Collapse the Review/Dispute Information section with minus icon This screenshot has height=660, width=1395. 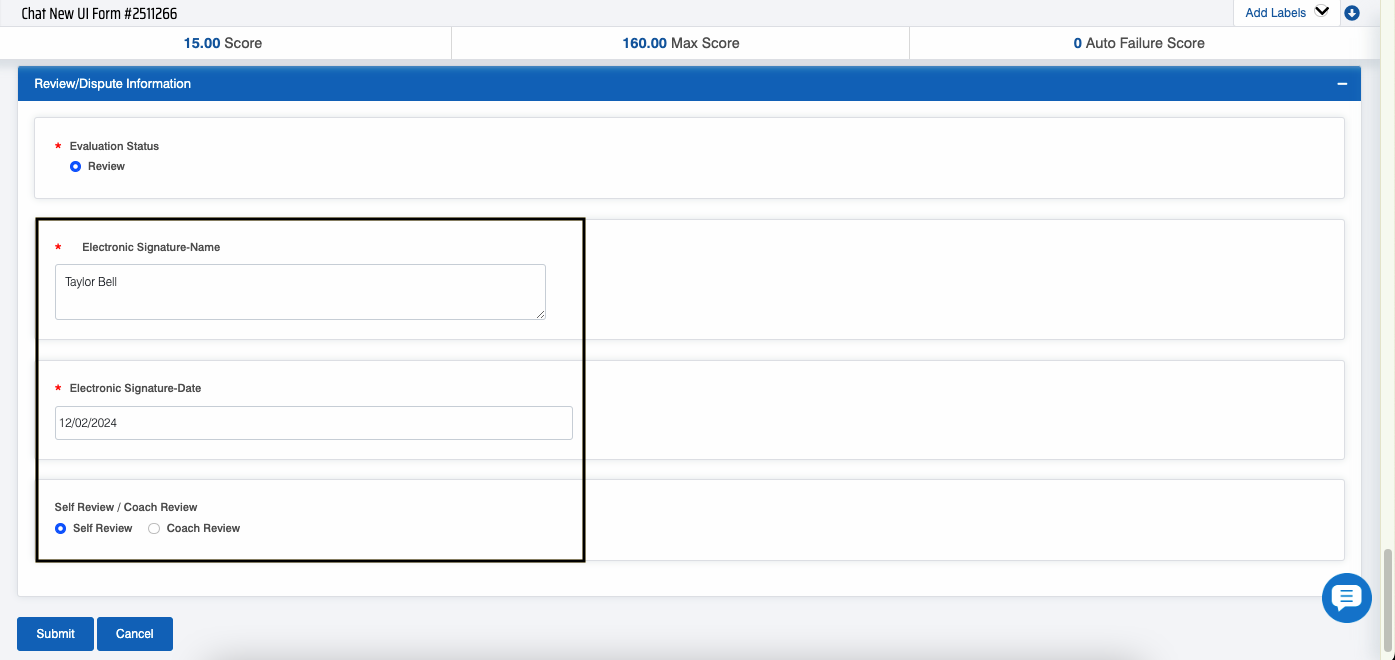[1342, 84]
